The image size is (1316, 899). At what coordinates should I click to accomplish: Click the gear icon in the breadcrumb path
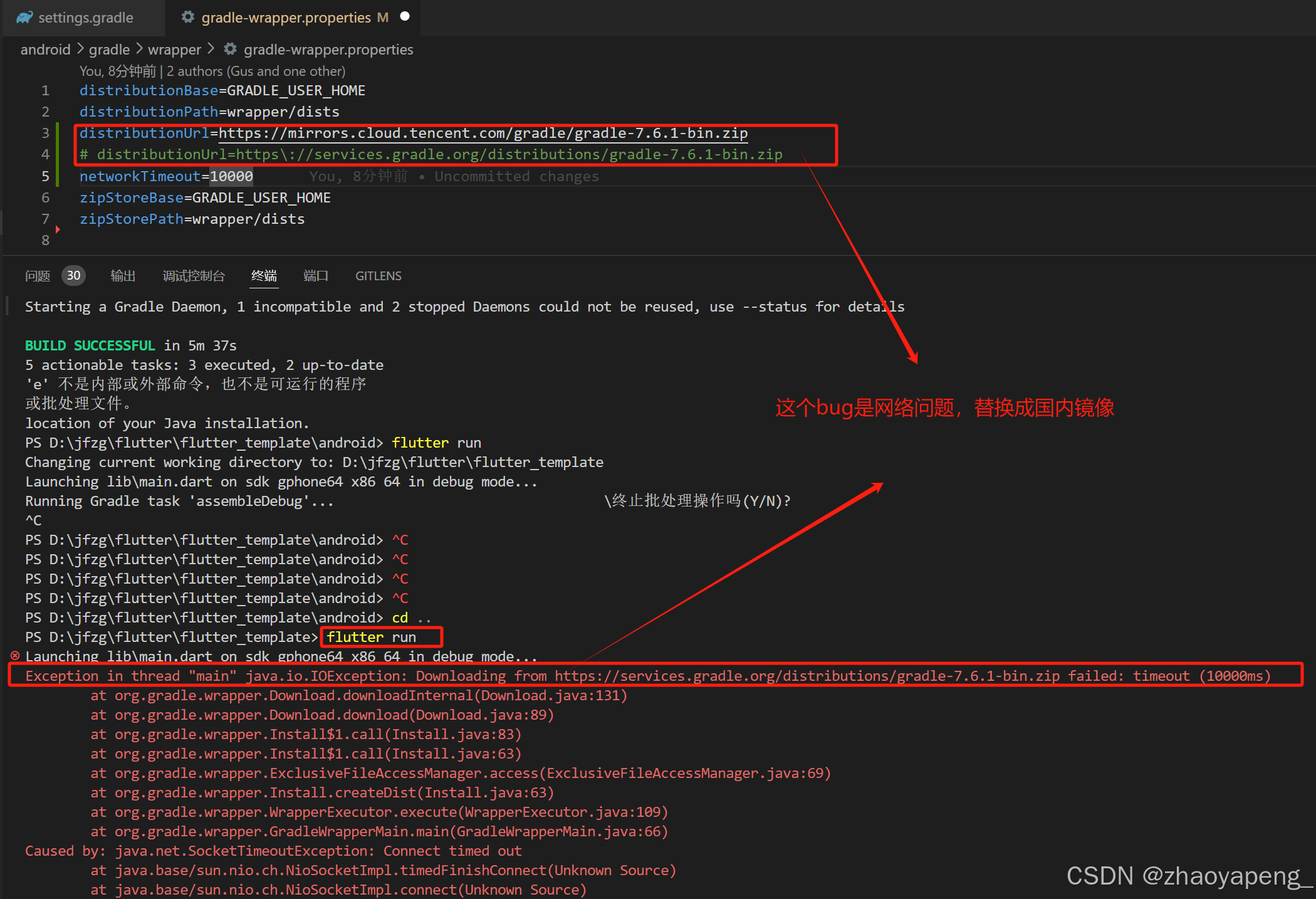click(231, 49)
